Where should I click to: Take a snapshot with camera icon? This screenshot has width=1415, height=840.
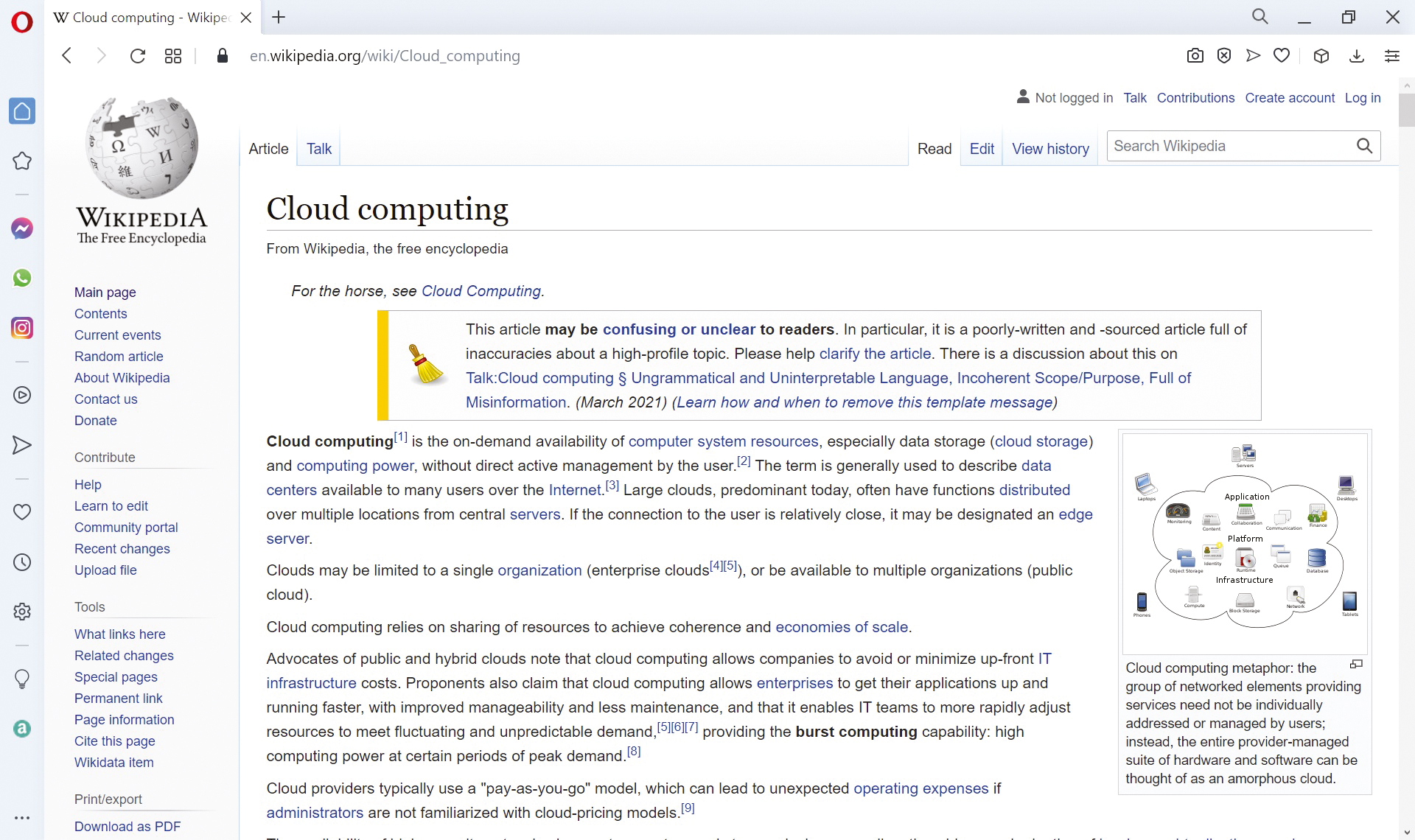pos(1195,56)
